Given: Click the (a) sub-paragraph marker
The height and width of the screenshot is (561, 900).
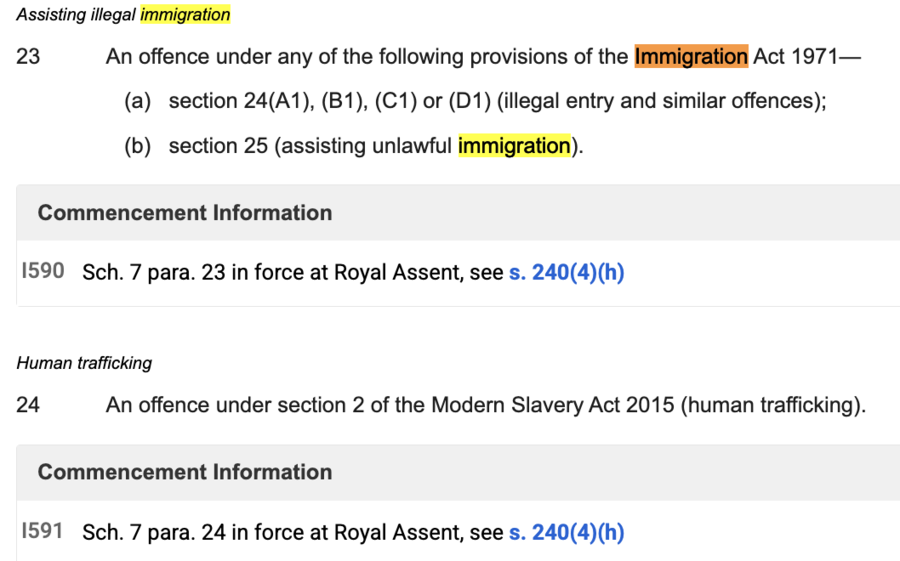Looking at the screenshot, I should 137,101.
